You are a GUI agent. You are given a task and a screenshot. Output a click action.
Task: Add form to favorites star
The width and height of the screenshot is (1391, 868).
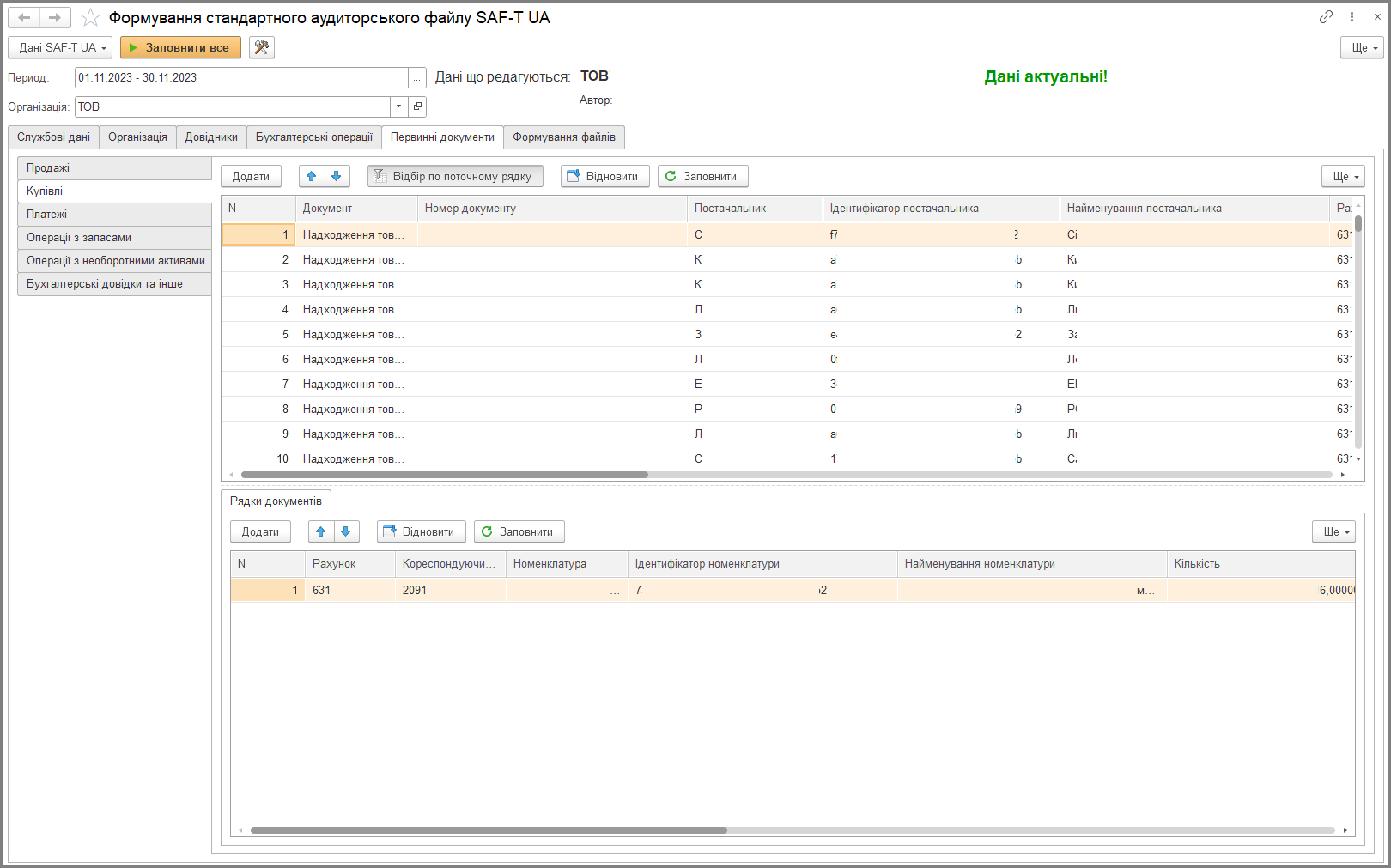90,18
